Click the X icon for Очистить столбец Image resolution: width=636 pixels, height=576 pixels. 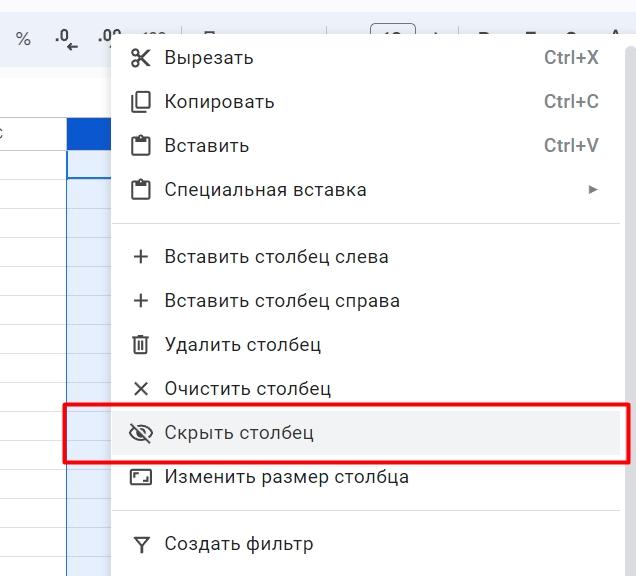pyautogui.click(x=141, y=389)
